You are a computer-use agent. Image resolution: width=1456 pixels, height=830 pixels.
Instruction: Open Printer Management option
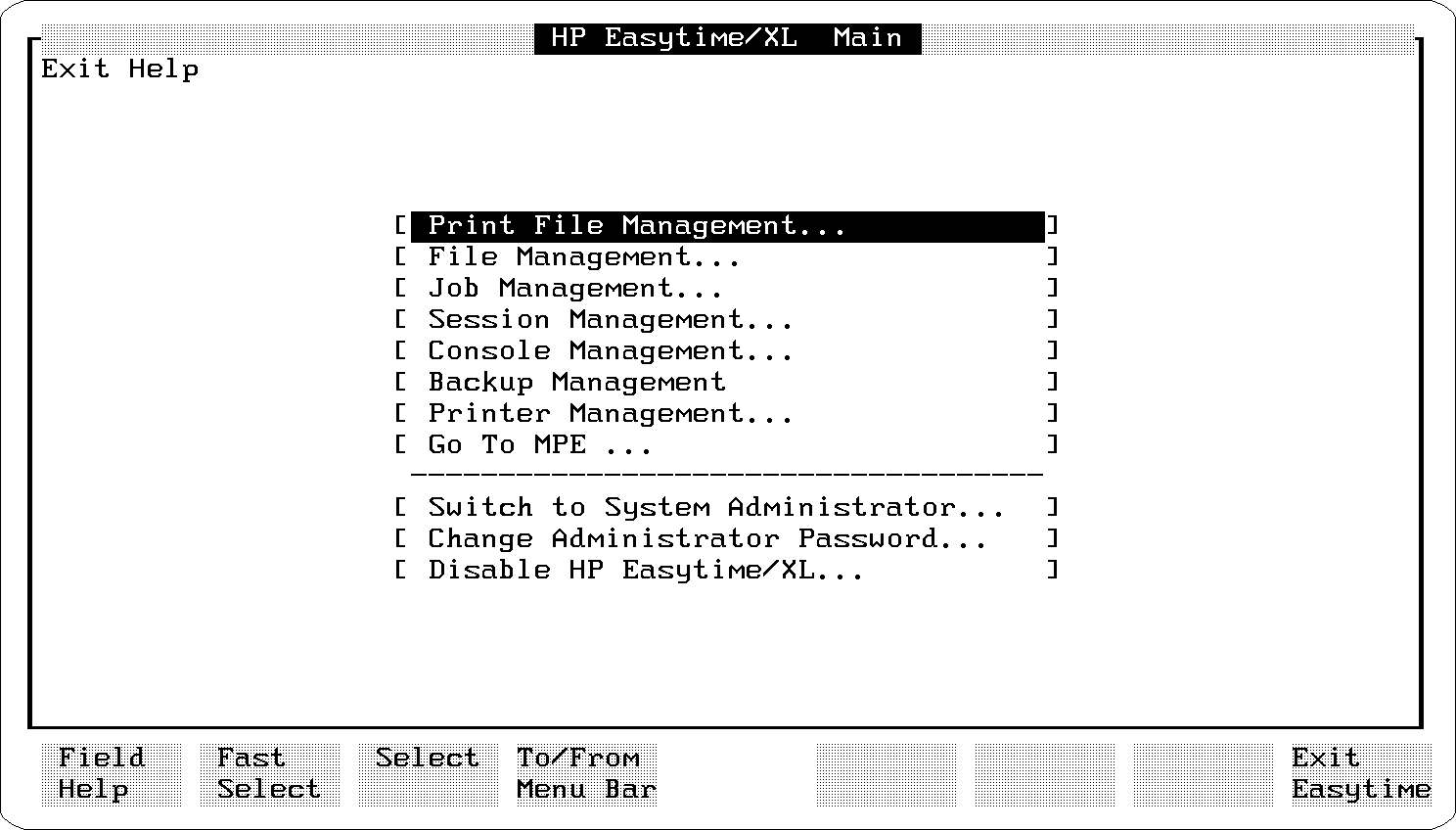pos(610,414)
